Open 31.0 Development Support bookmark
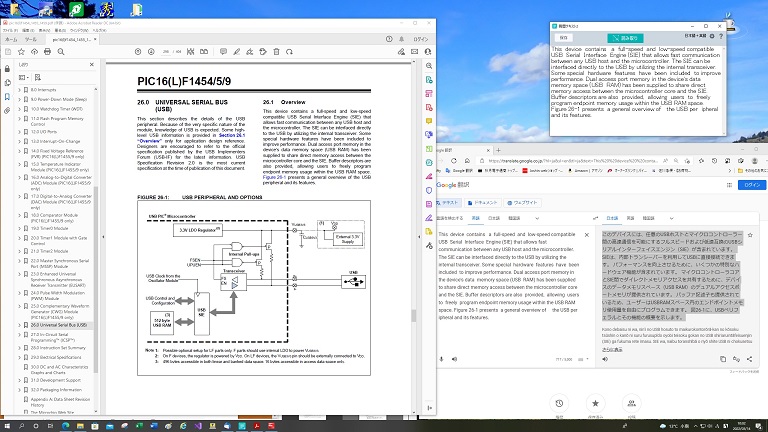 (x=55, y=380)
